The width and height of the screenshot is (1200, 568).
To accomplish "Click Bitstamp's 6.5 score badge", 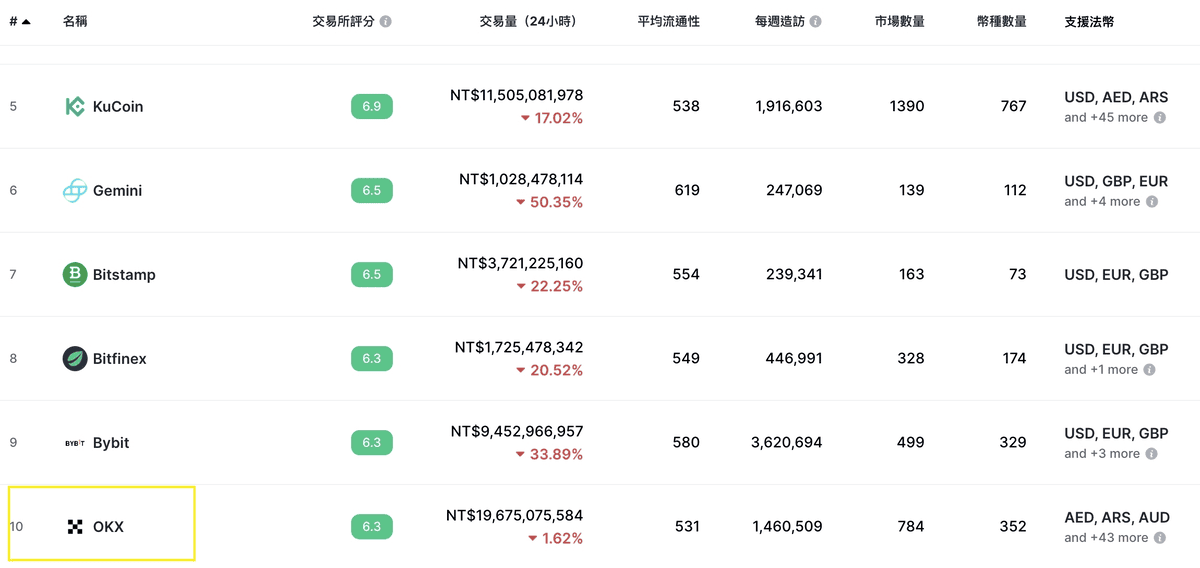I will pos(372,274).
